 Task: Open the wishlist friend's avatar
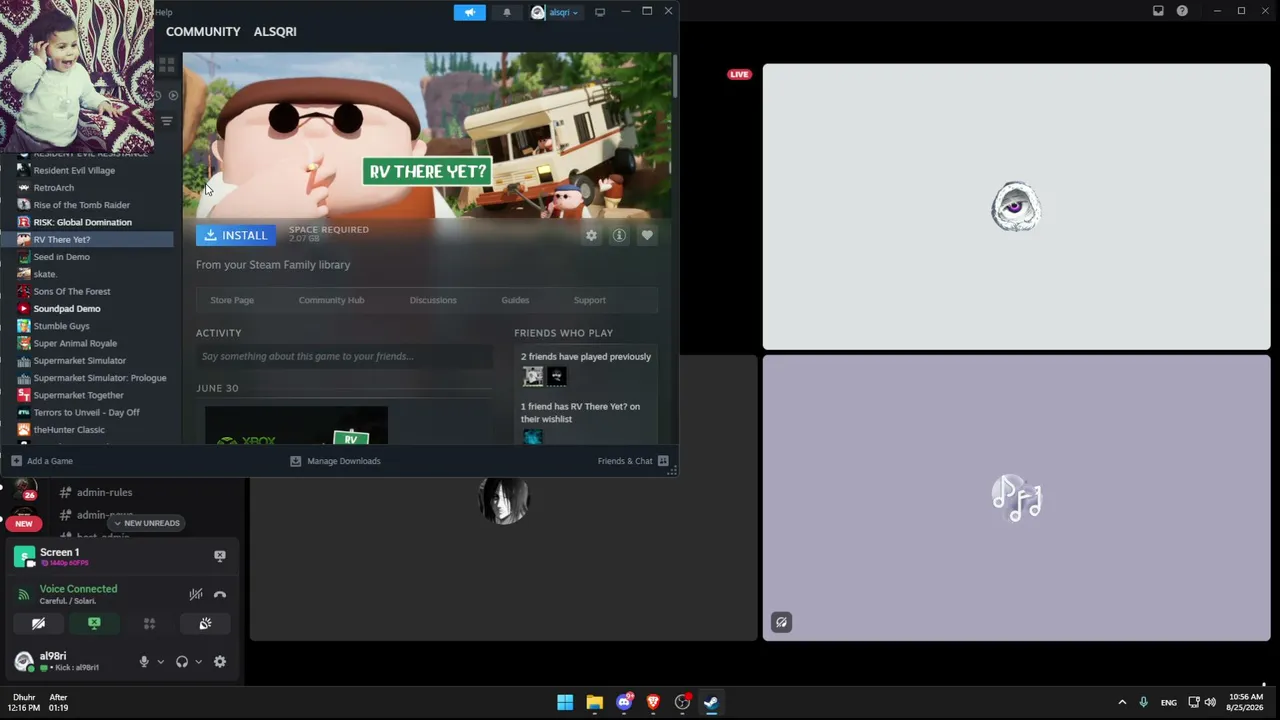pyautogui.click(x=532, y=437)
